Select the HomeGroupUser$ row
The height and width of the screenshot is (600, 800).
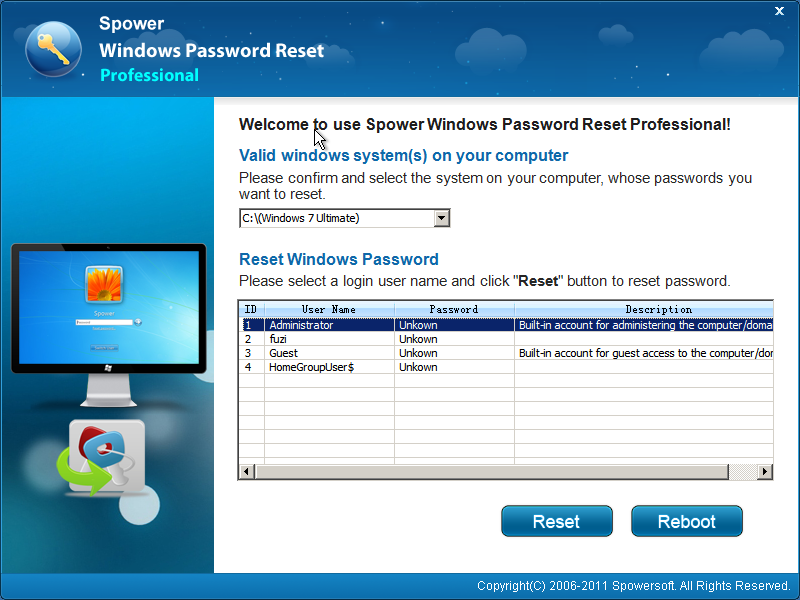[506, 367]
